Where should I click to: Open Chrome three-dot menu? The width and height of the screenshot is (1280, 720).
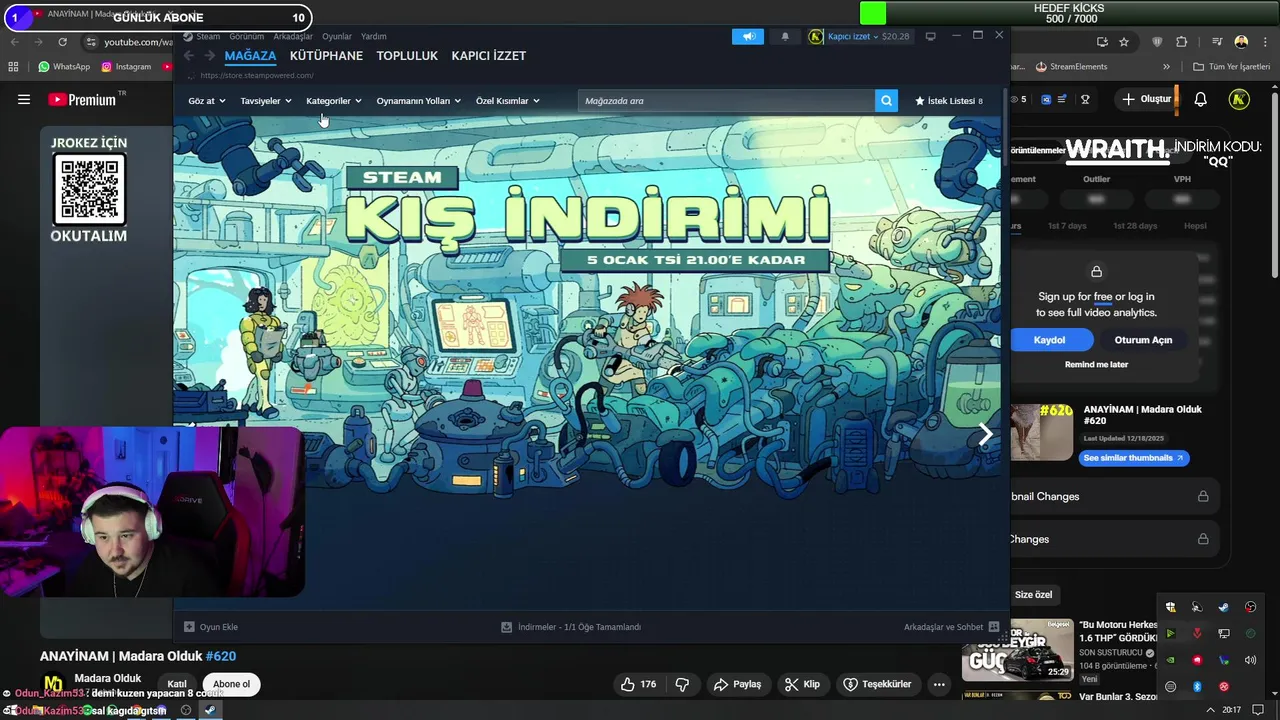(x=1266, y=42)
